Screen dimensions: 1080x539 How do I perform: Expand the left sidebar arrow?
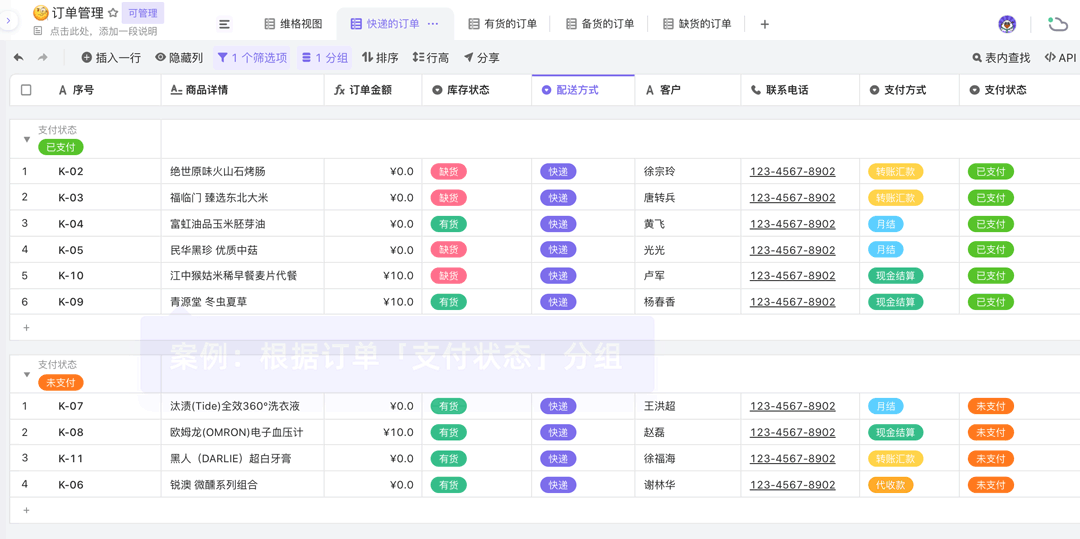8,21
